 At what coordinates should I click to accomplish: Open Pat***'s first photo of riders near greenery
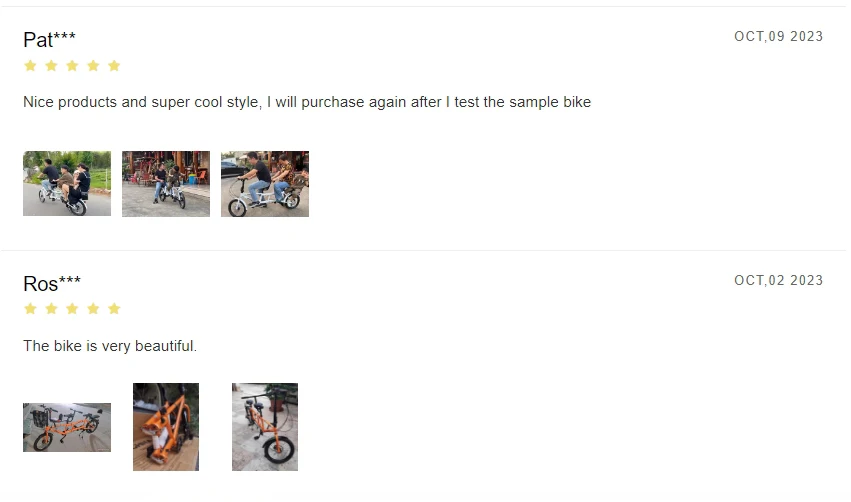point(67,184)
